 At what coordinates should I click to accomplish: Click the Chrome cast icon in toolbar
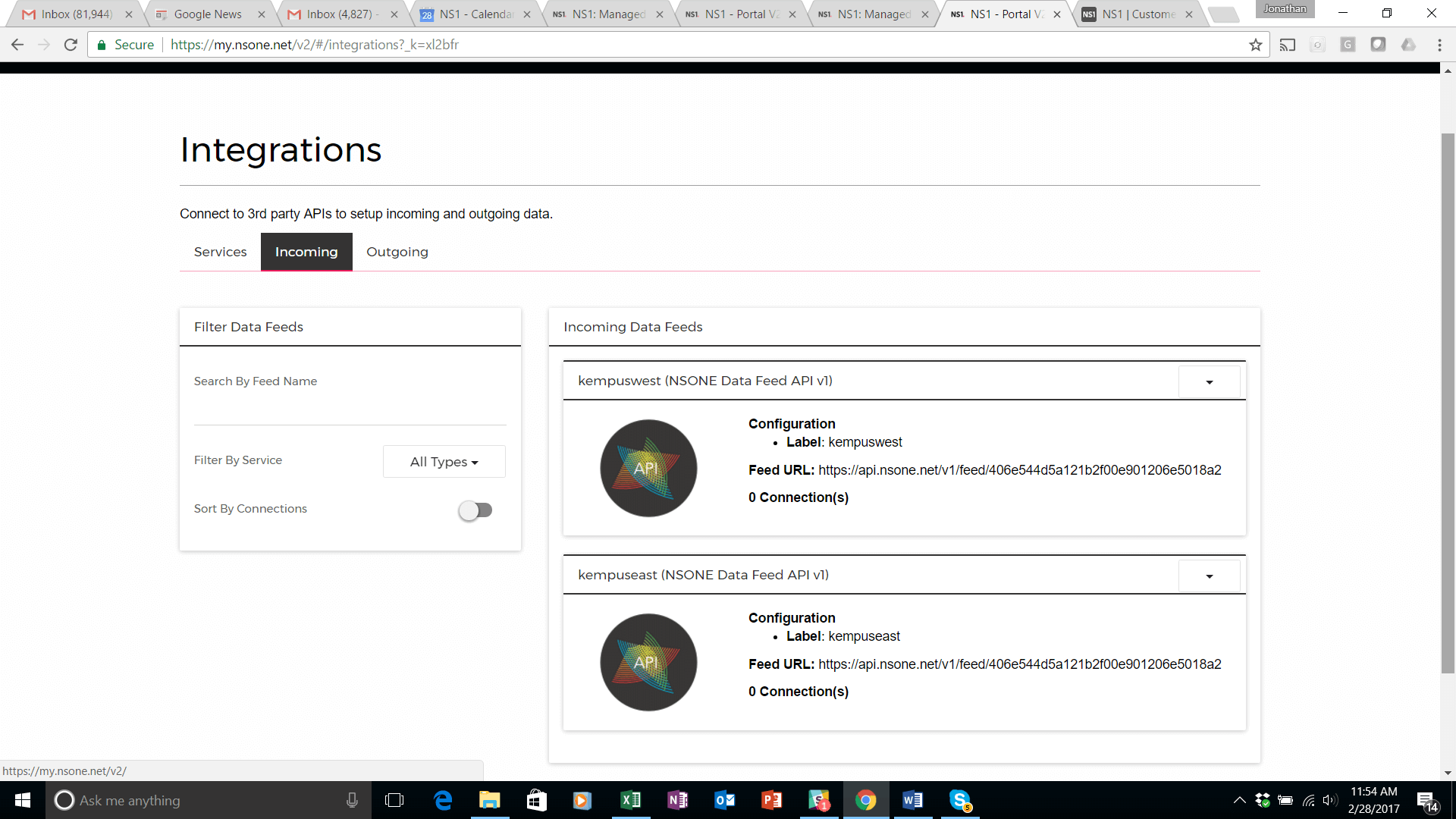(1288, 45)
